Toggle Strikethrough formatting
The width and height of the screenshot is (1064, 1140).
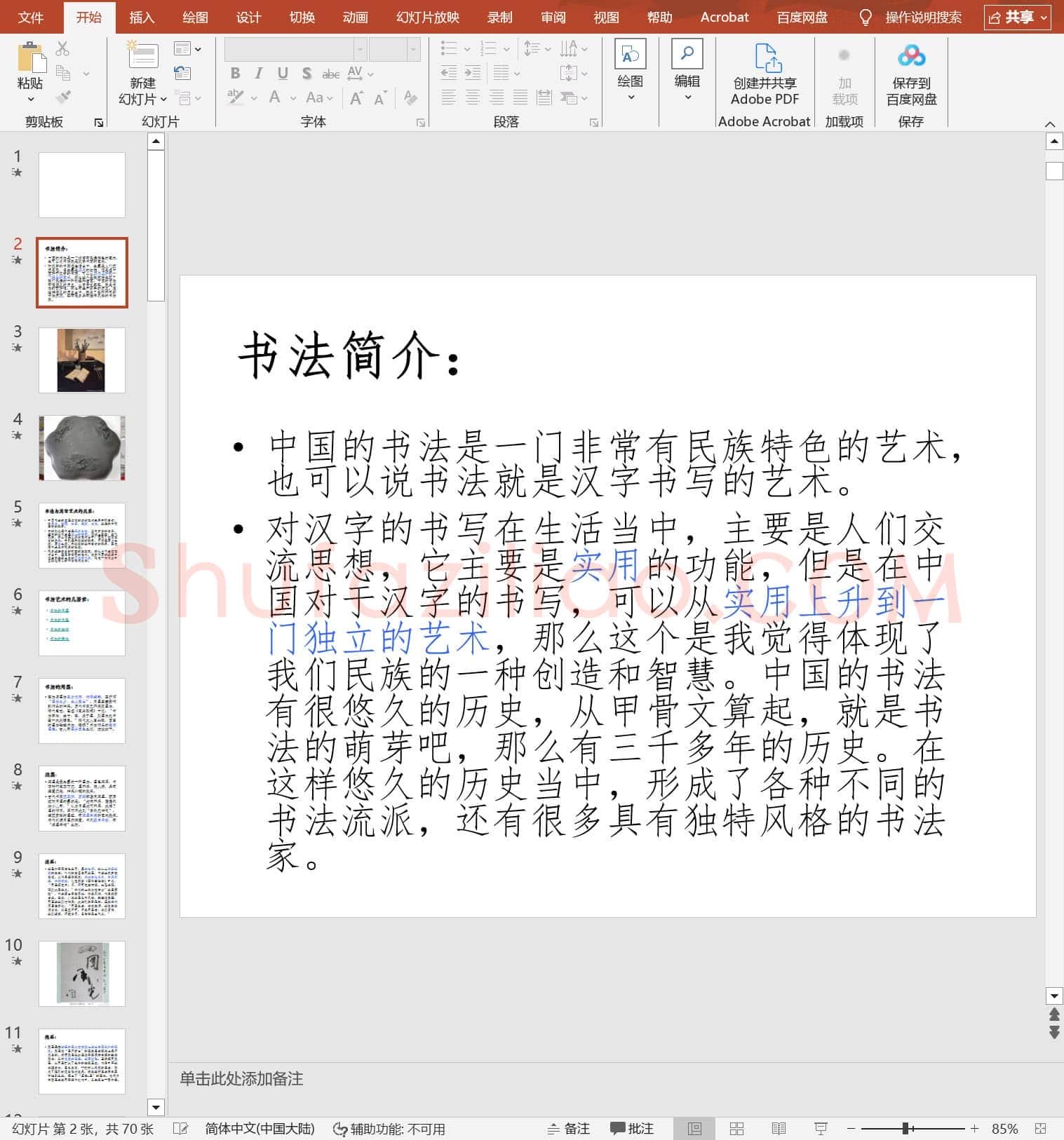coord(330,74)
